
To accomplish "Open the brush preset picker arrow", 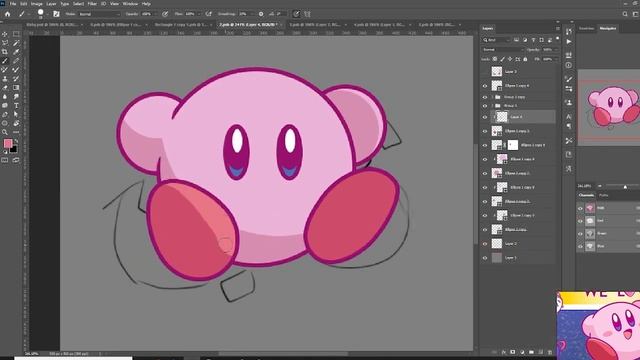I will point(47,14).
